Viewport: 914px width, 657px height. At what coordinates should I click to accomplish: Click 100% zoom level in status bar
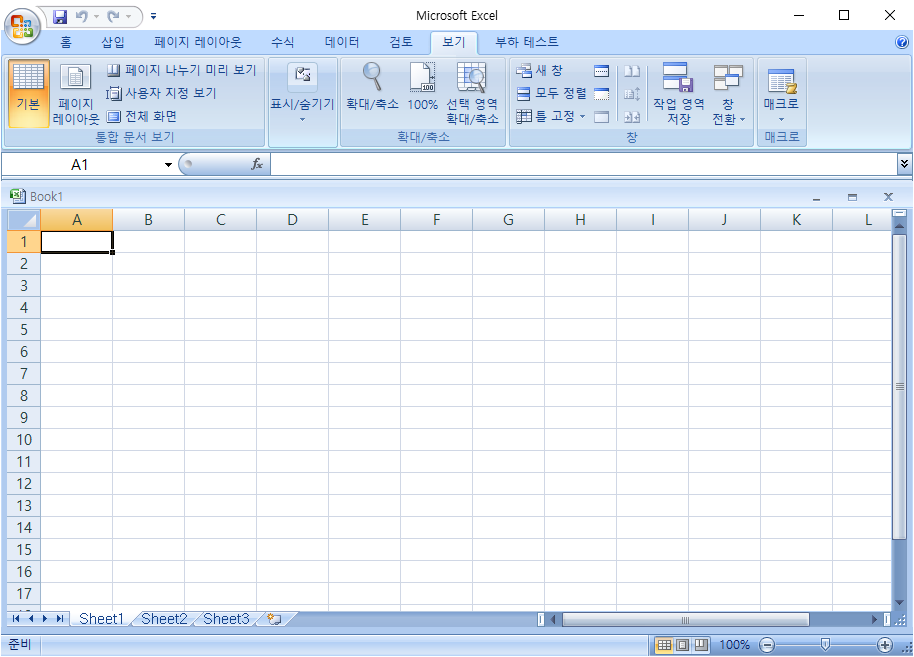coord(734,645)
